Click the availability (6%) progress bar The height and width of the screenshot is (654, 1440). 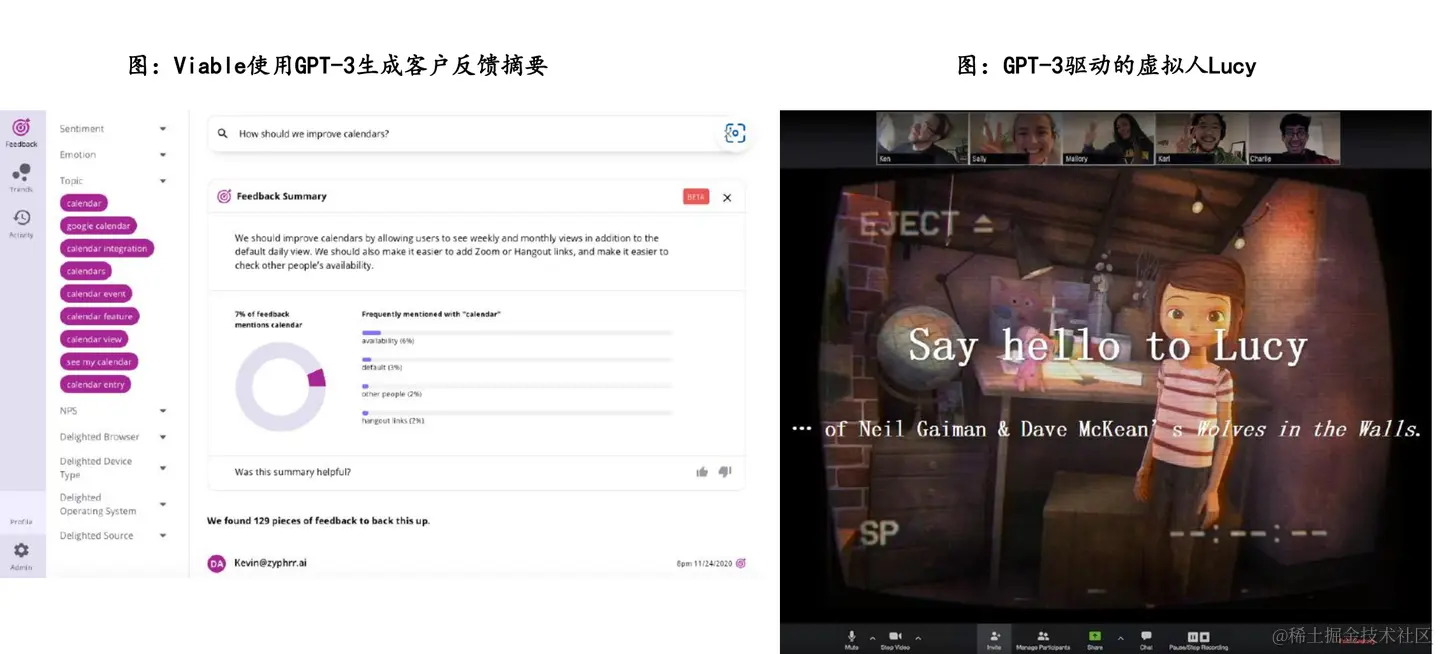[517, 333]
